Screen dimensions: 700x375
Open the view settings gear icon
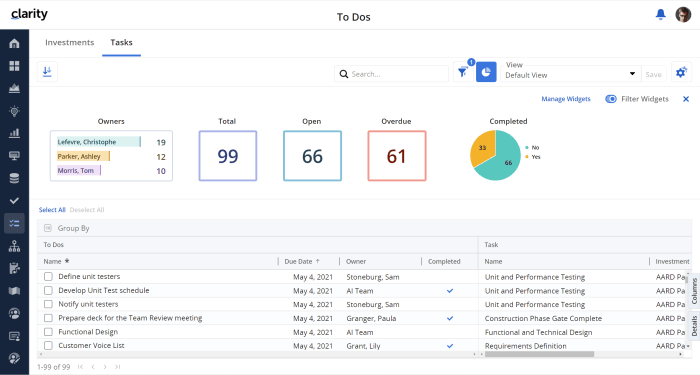681,72
